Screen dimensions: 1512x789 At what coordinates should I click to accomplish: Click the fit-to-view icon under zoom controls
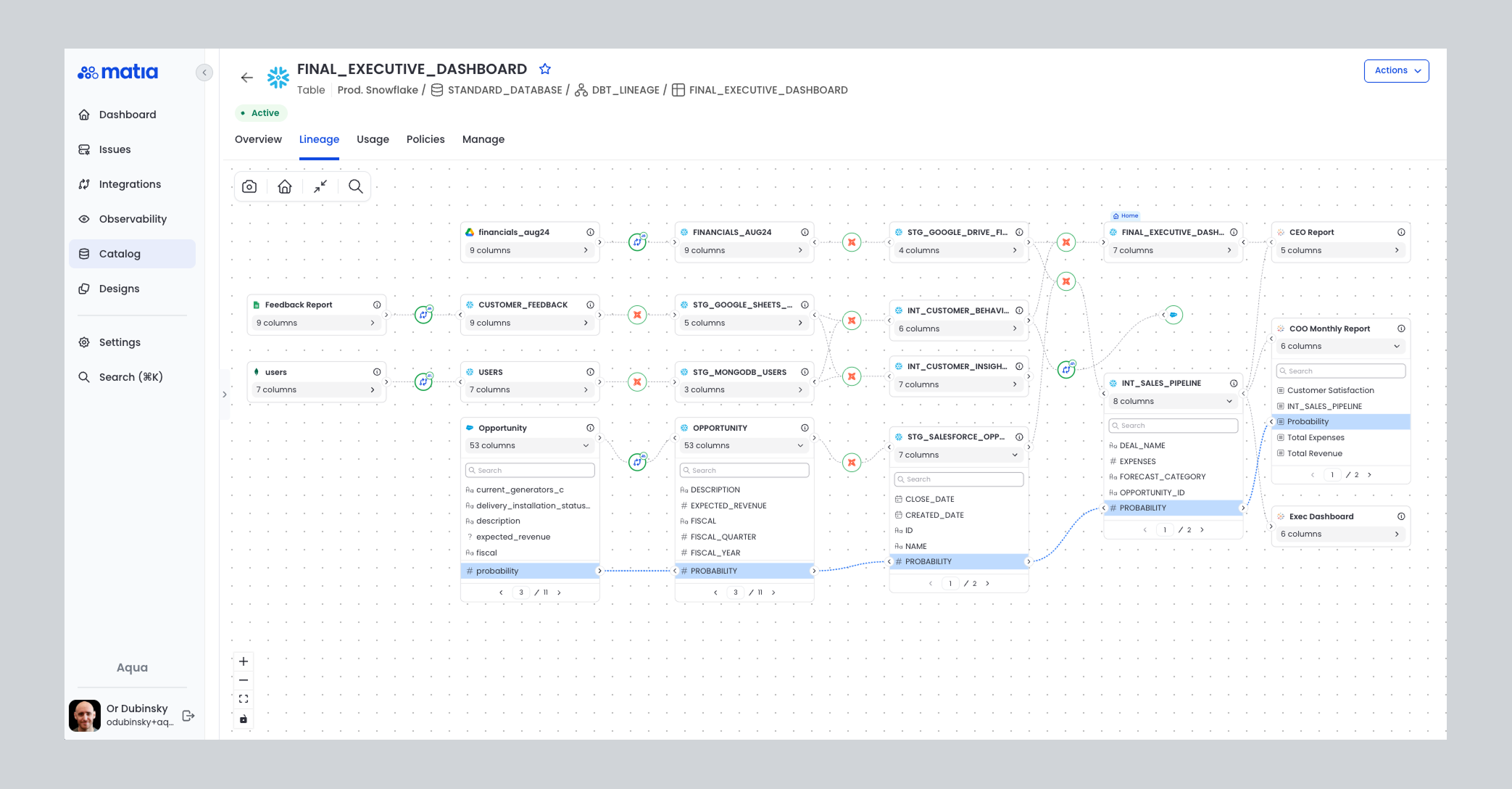[x=244, y=699]
